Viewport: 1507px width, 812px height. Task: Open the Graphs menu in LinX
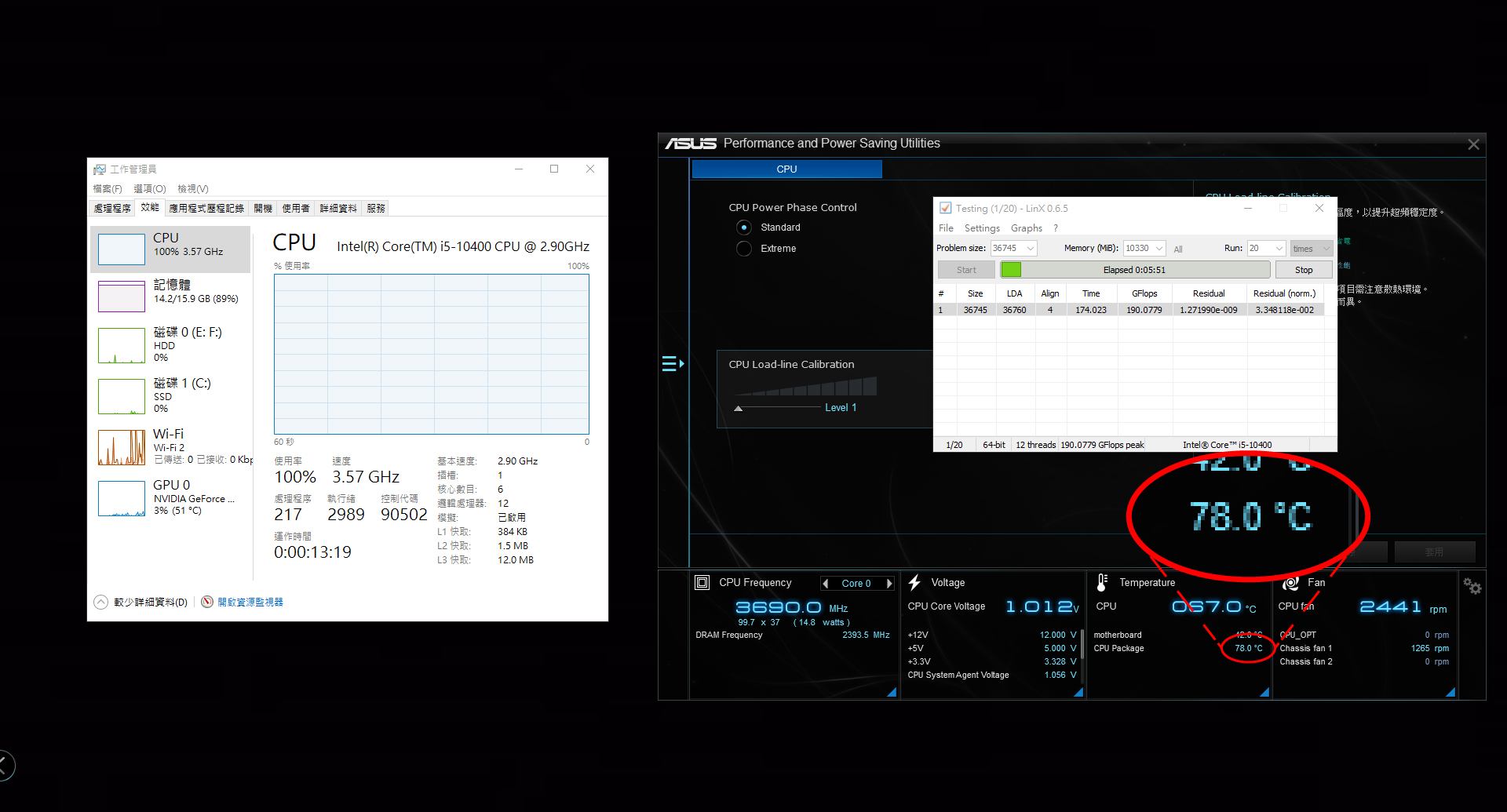point(1027,228)
